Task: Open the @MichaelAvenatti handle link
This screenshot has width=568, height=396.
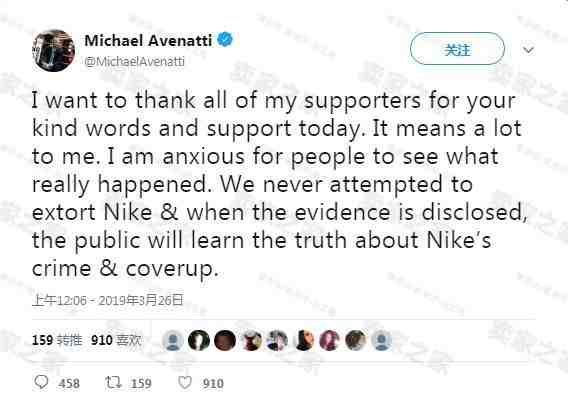Action: [x=134, y=62]
